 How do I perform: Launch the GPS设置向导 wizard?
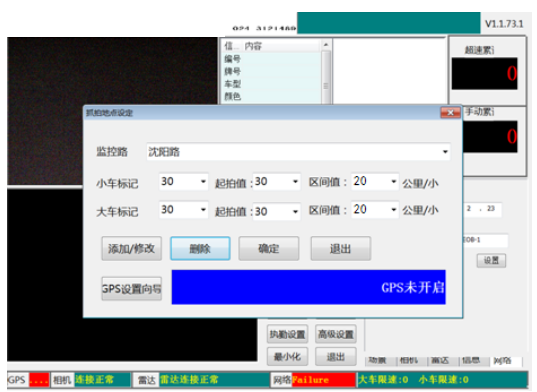pos(132,289)
